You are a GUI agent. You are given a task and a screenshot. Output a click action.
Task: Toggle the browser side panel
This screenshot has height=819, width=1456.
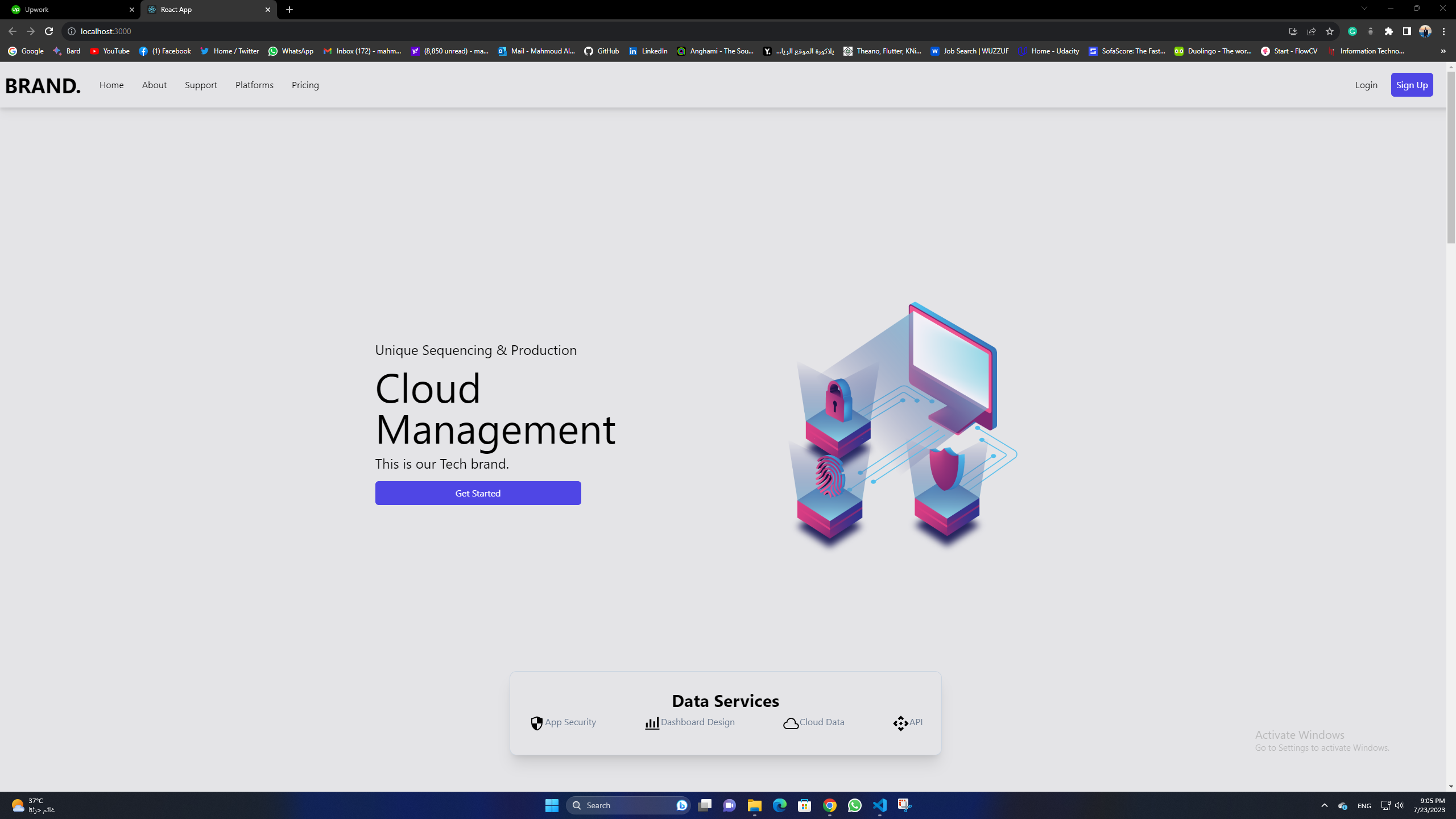point(1407,31)
